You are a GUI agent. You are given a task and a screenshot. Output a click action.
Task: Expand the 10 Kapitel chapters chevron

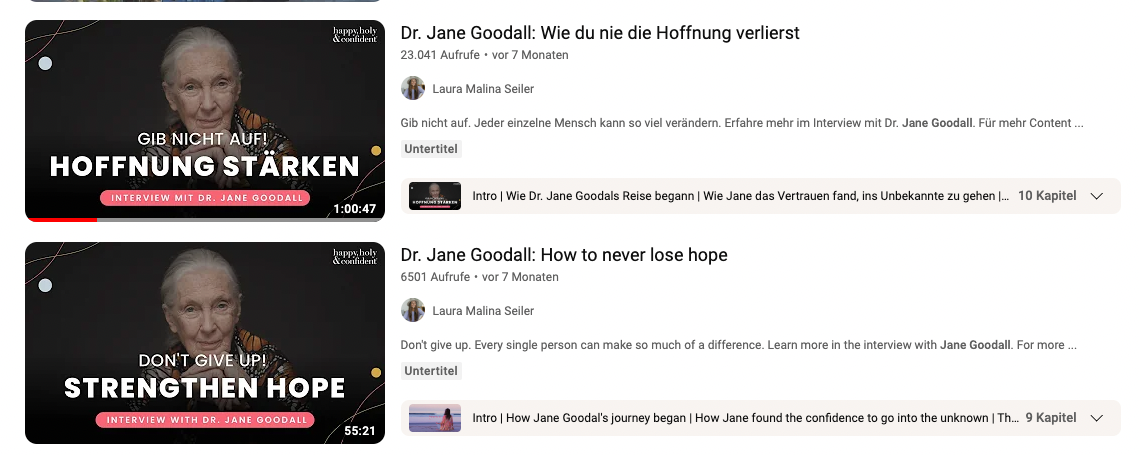[x=1097, y=196]
